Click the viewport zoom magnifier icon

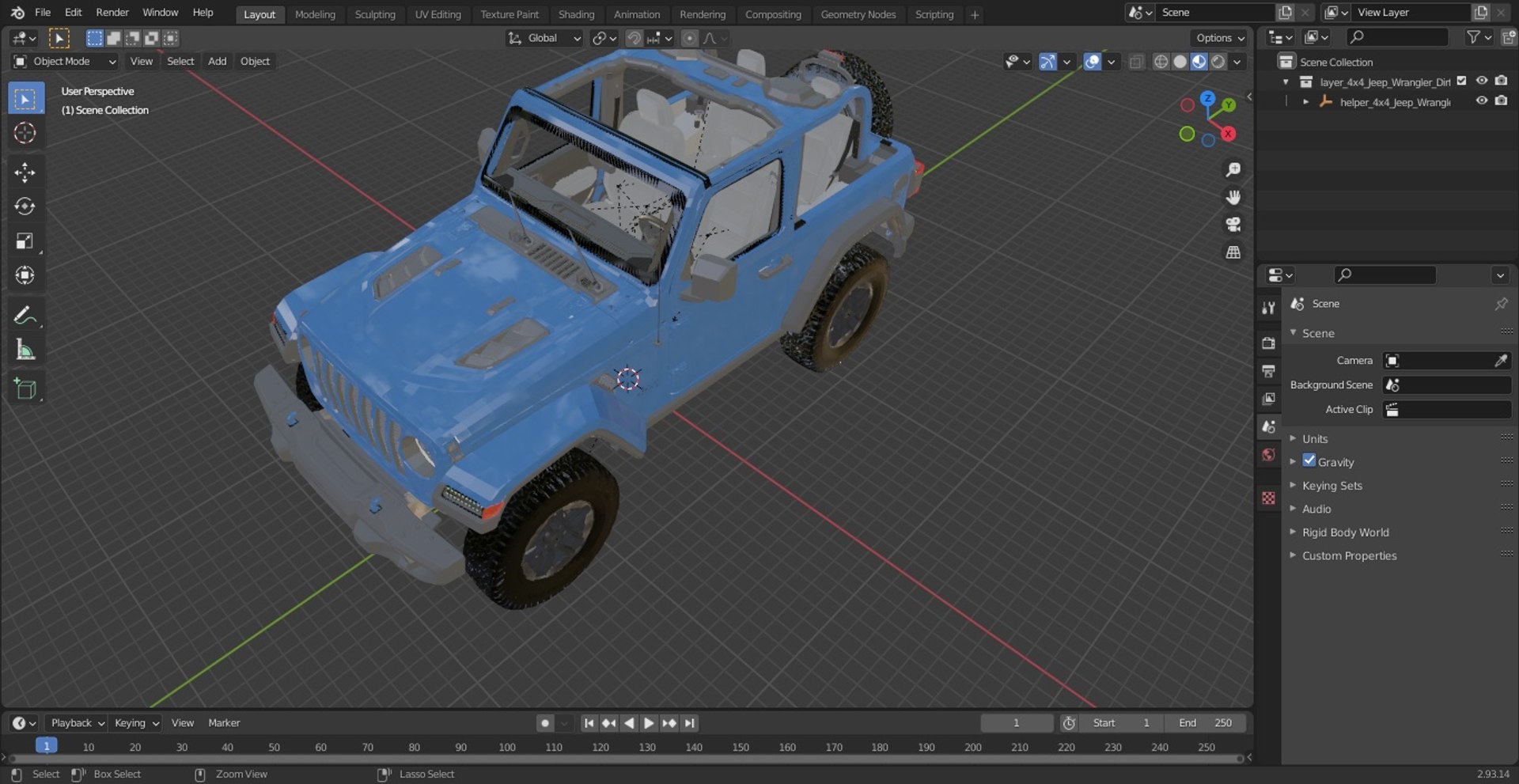point(1233,169)
